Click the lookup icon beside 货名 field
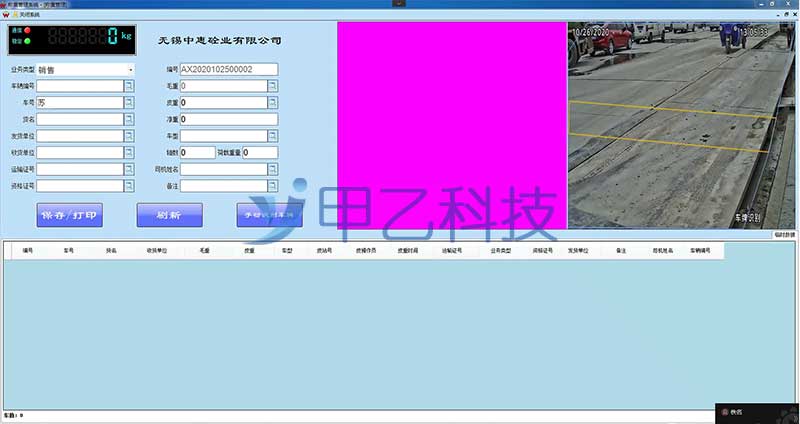This screenshot has height=424, width=800. pos(129,120)
